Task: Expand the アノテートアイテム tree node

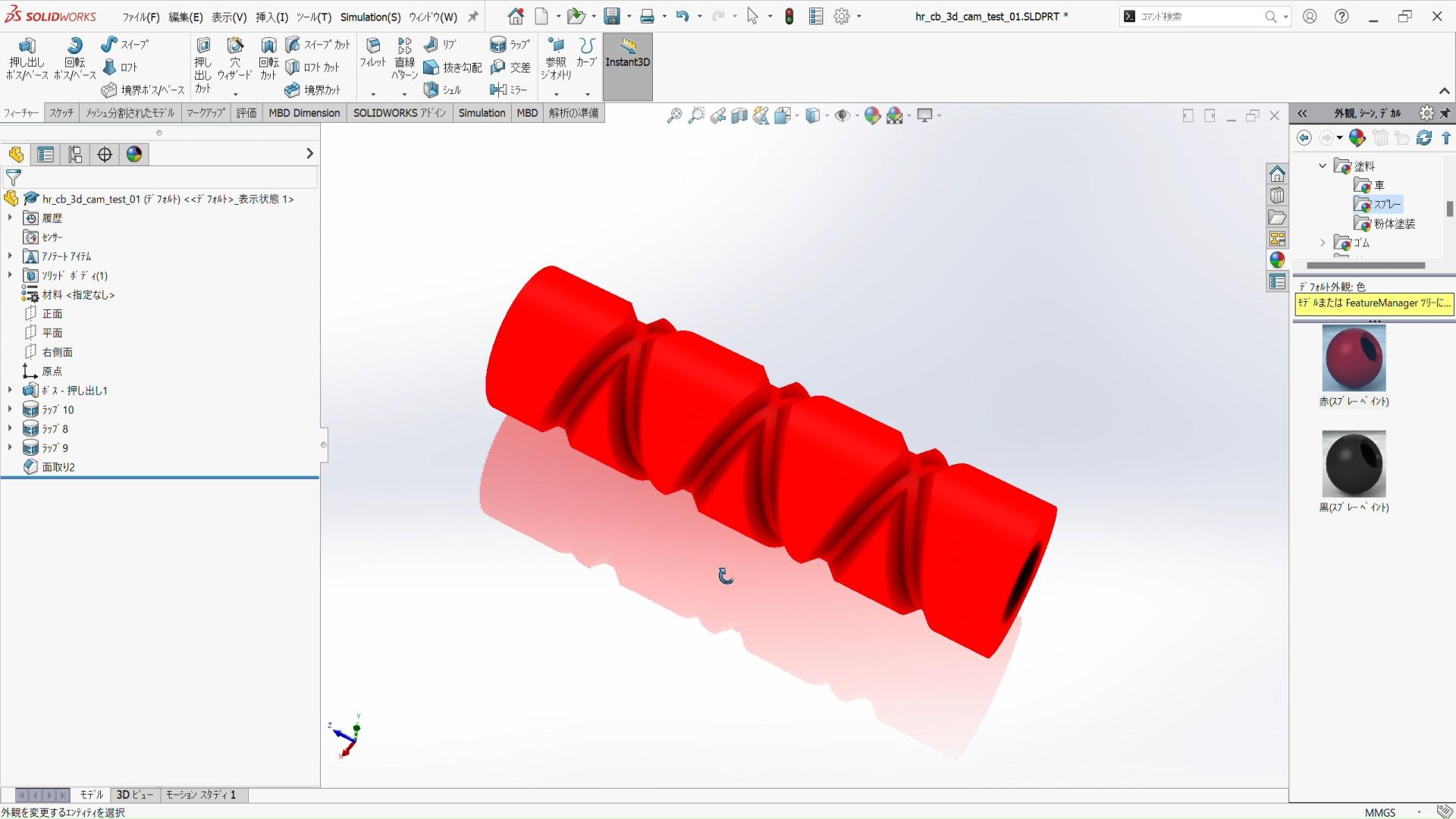Action: click(10, 256)
